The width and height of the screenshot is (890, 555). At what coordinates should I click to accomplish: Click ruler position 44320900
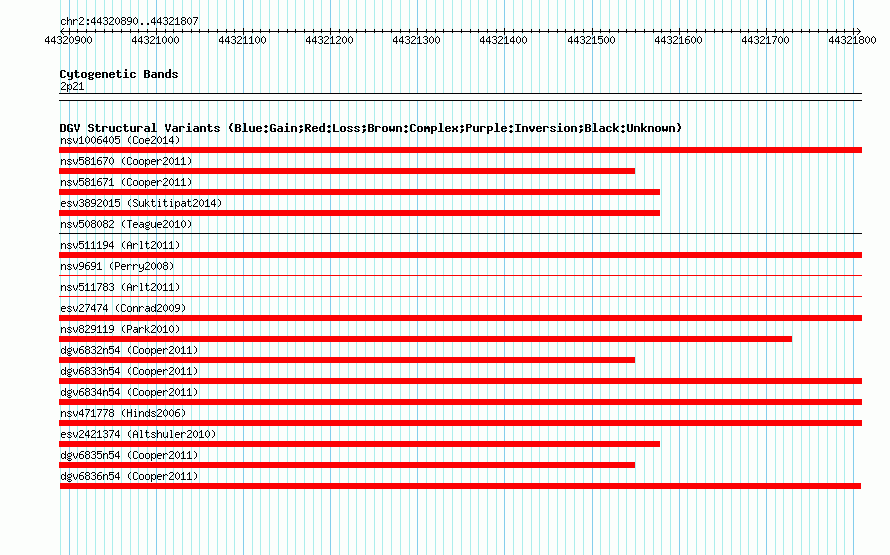click(x=68, y=40)
